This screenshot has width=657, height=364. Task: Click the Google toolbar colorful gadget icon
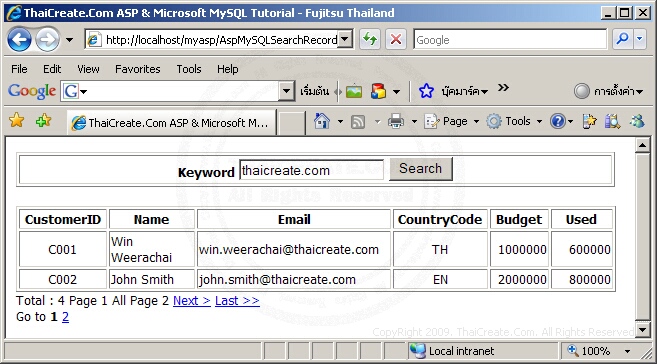click(378, 91)
